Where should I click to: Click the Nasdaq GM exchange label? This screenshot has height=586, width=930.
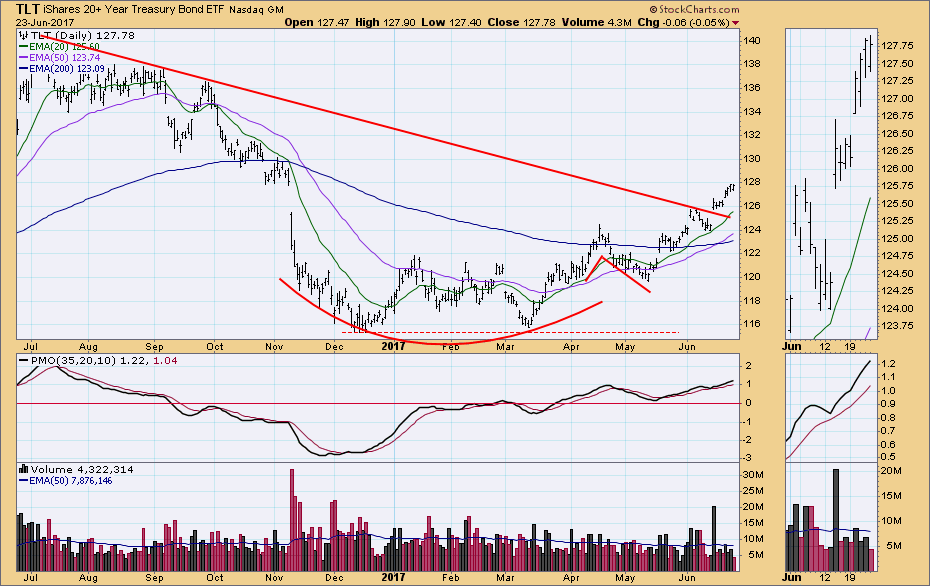pyautogui.click(x=256, y=9)
